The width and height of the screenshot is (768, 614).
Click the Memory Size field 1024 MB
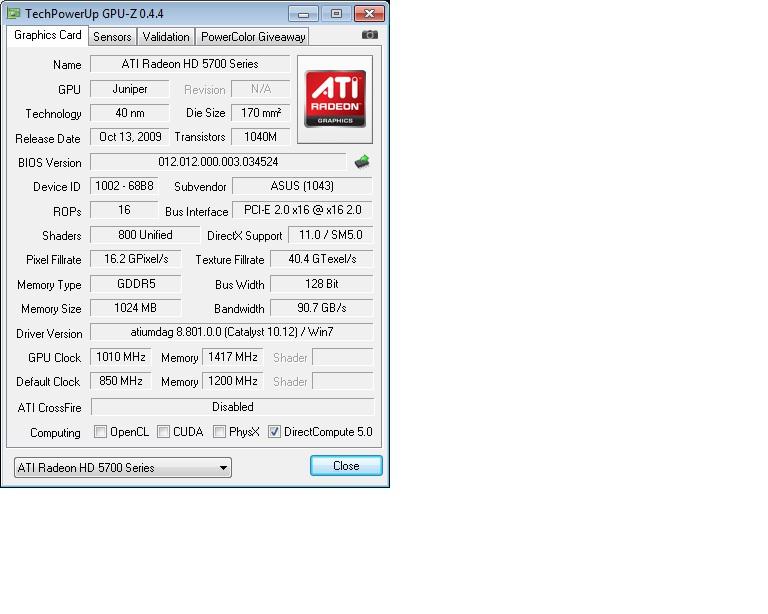click(136, 307)
